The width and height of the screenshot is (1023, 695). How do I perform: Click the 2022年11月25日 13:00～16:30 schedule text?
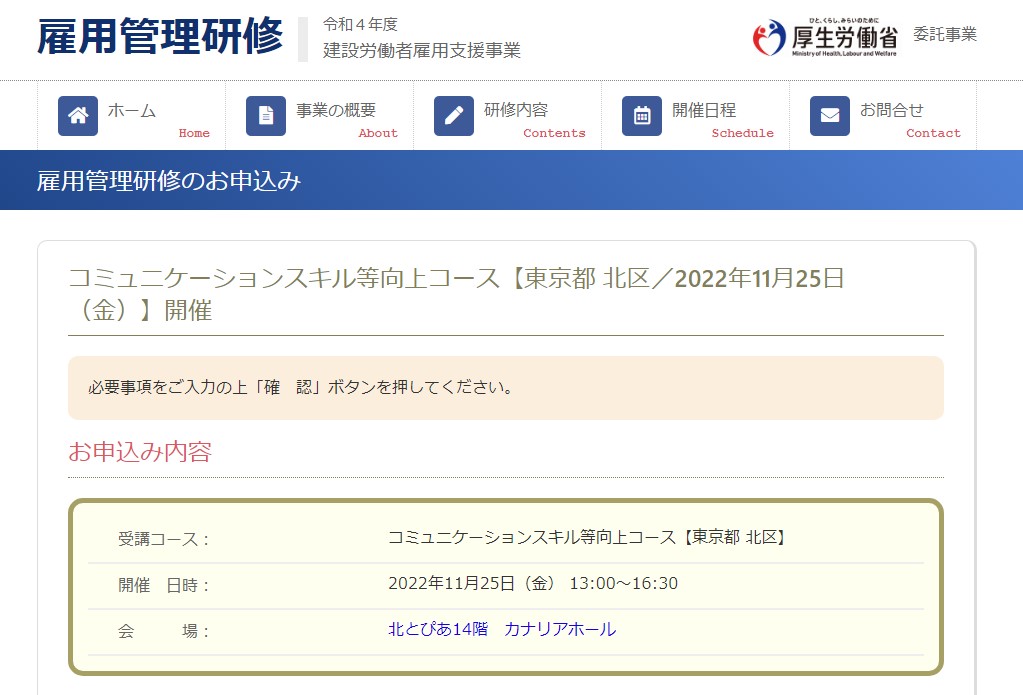pos(532,583)
